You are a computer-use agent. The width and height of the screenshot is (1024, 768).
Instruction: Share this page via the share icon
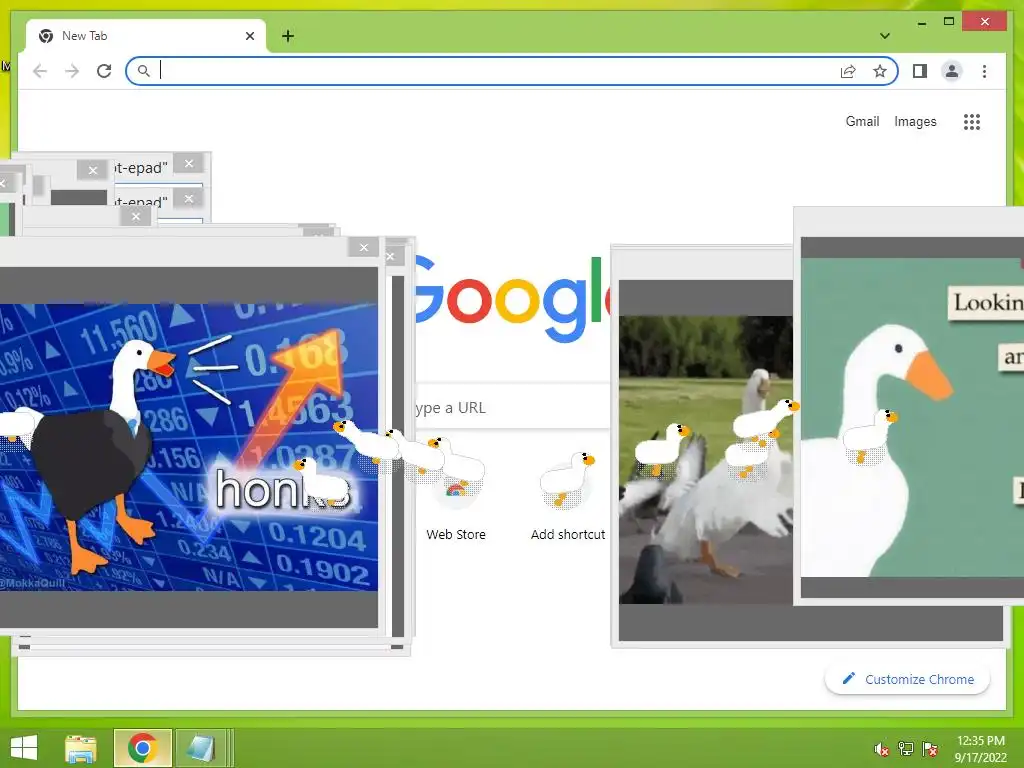tap(848, 71)
